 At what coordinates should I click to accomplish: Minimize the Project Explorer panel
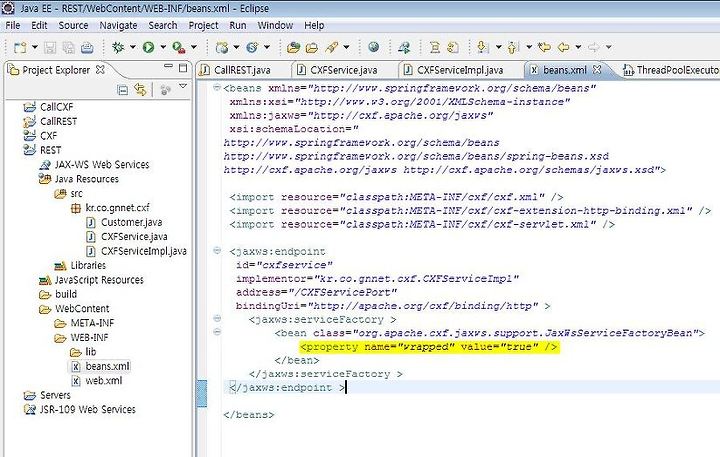[x=169, y=67]
